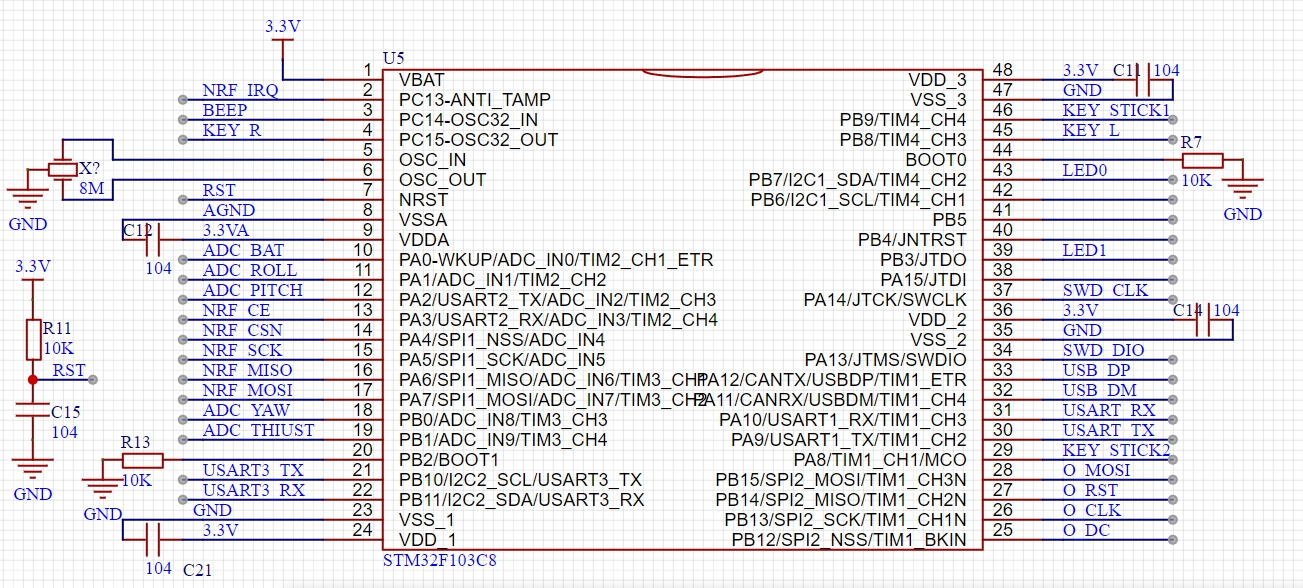Select the O_RST net label
The image size is (1303, 588).
coord(1090,490)
